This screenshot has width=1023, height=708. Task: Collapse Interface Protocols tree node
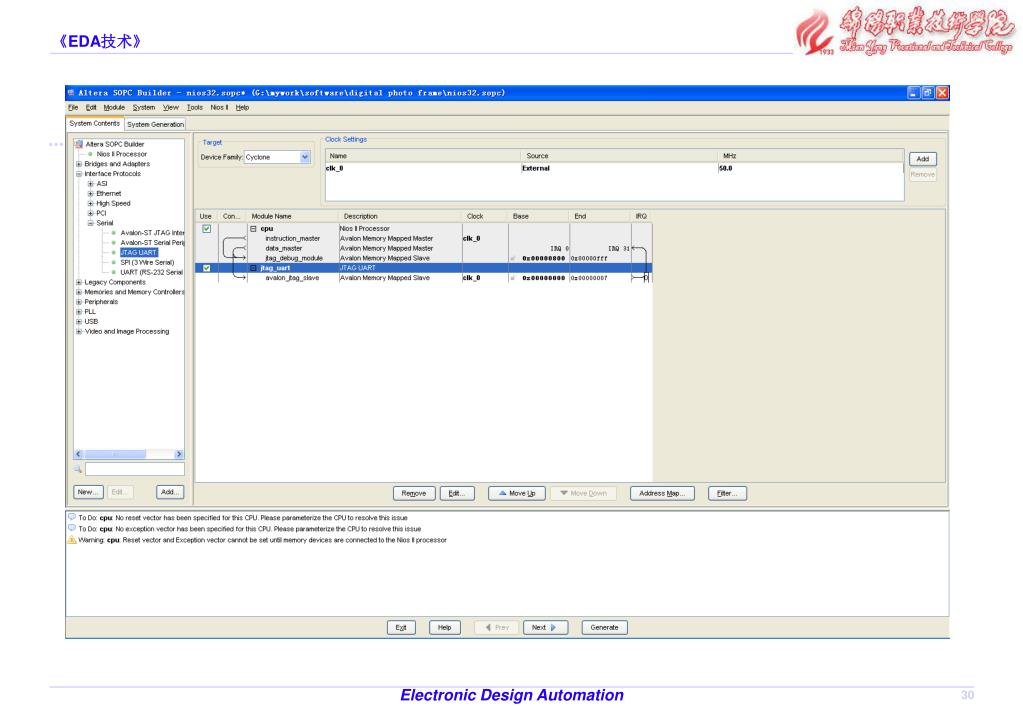[x=79, y=174]
